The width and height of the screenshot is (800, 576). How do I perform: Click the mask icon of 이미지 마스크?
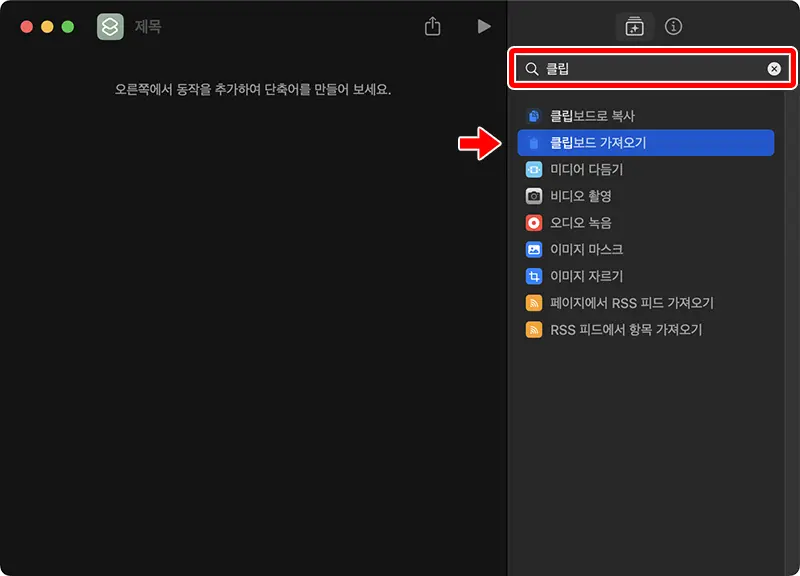[536, 249]
